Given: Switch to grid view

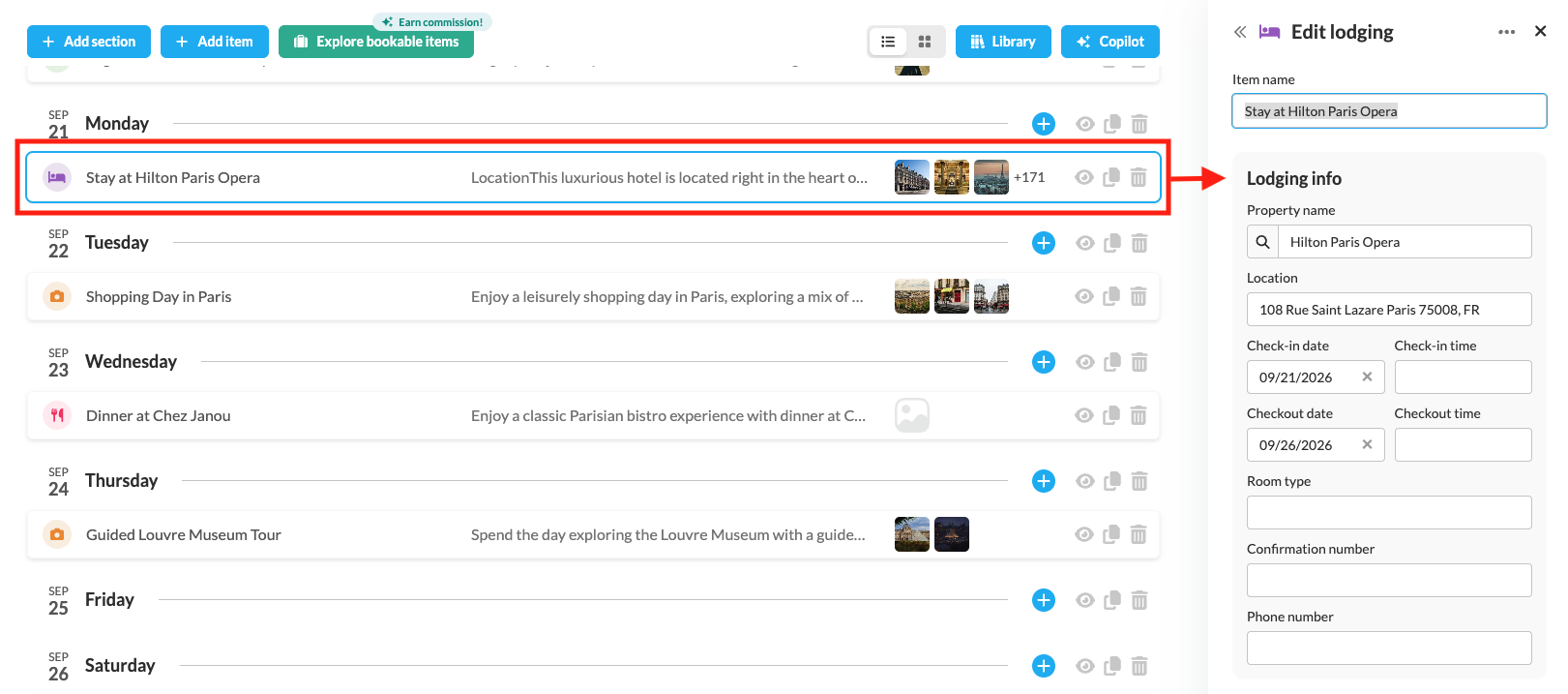Looking at the screenshot, I should (925, 42).
